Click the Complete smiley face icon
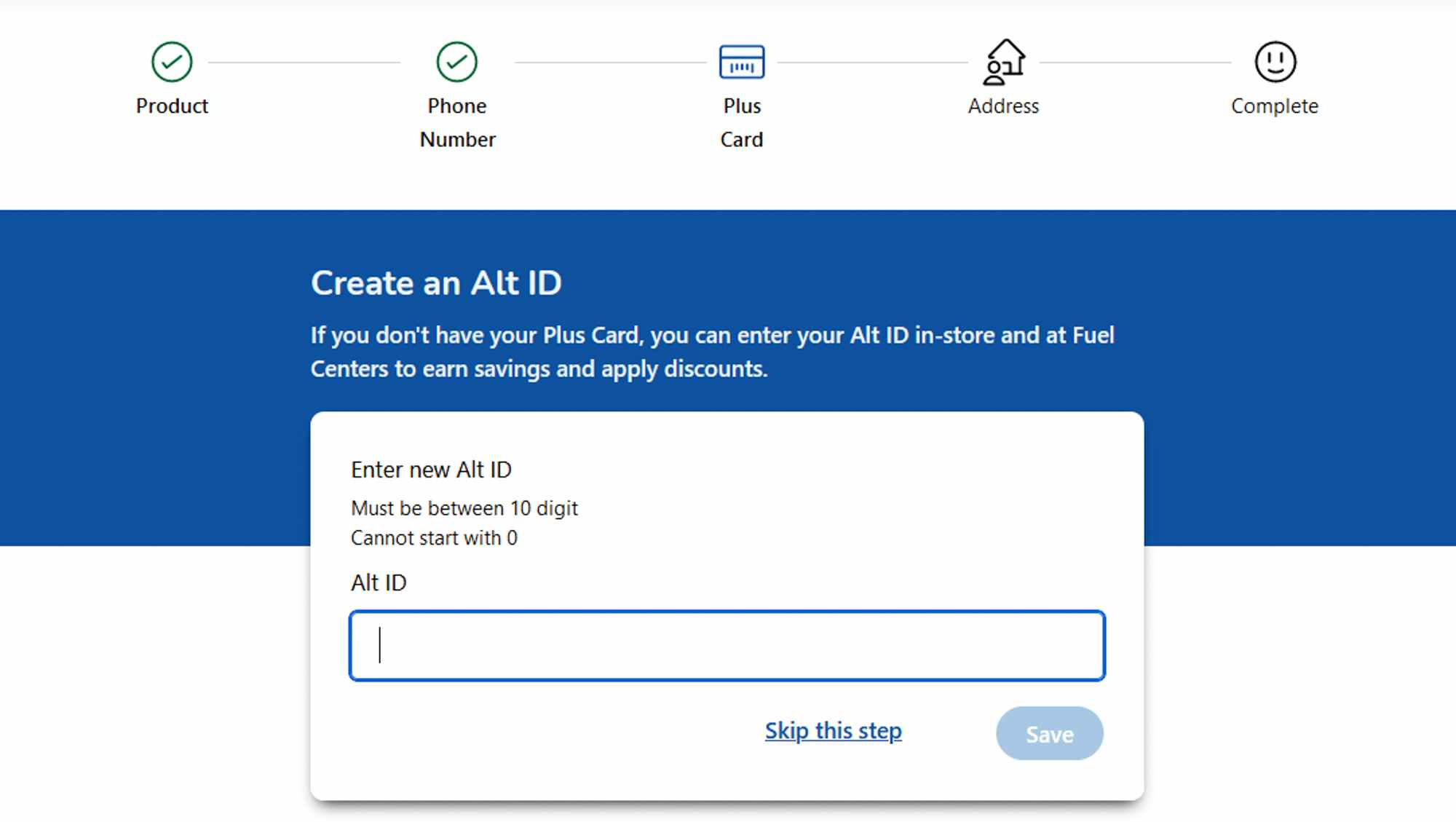The height and width of the screenshot is (822, 1456). point(1275,62)
